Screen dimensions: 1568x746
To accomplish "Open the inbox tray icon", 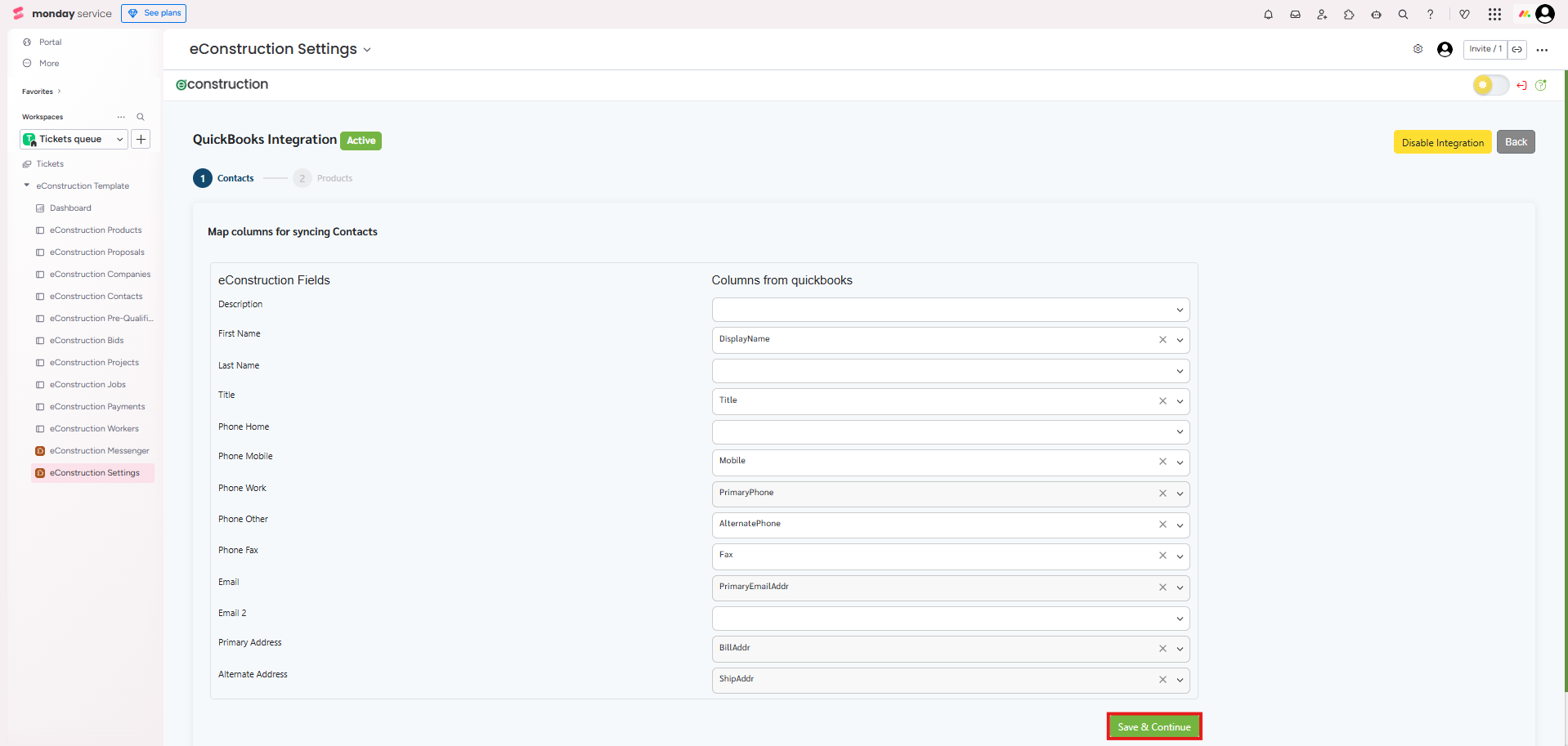I will coord(1295,14).
